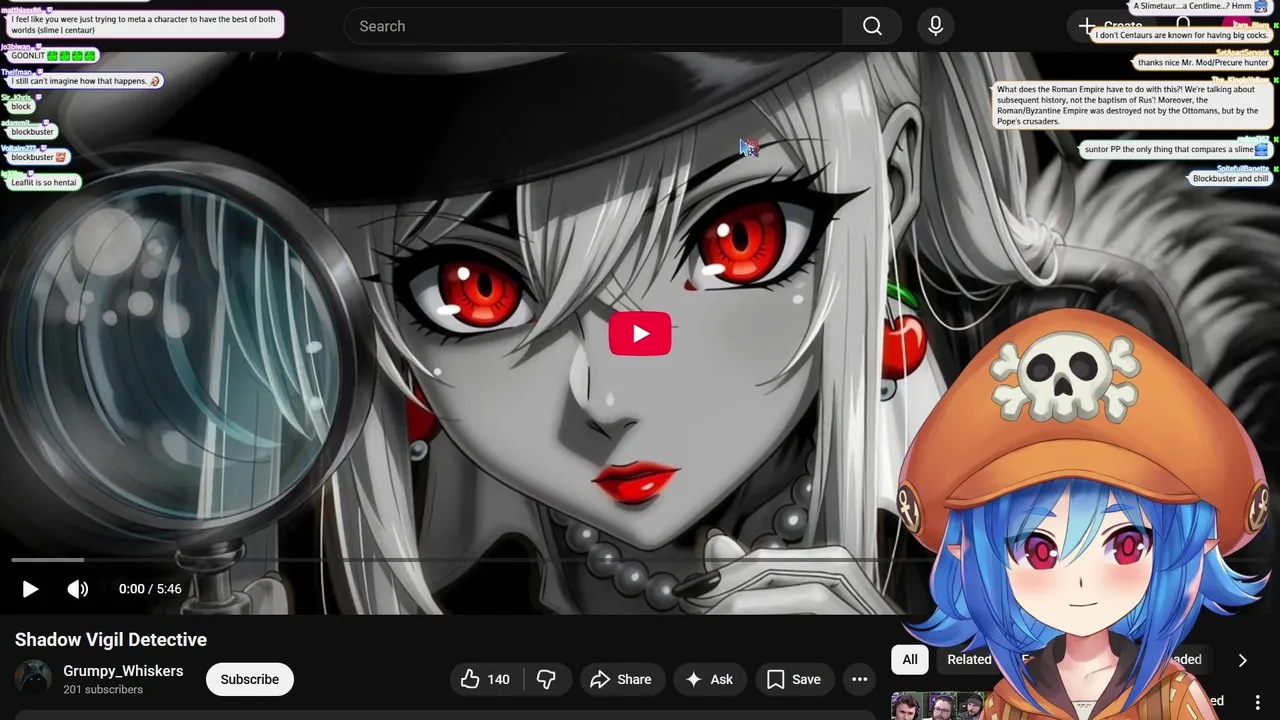Click the large red YouTube play button
The width and height of the screenshot is (1280, 720).
tap(640, 334)
